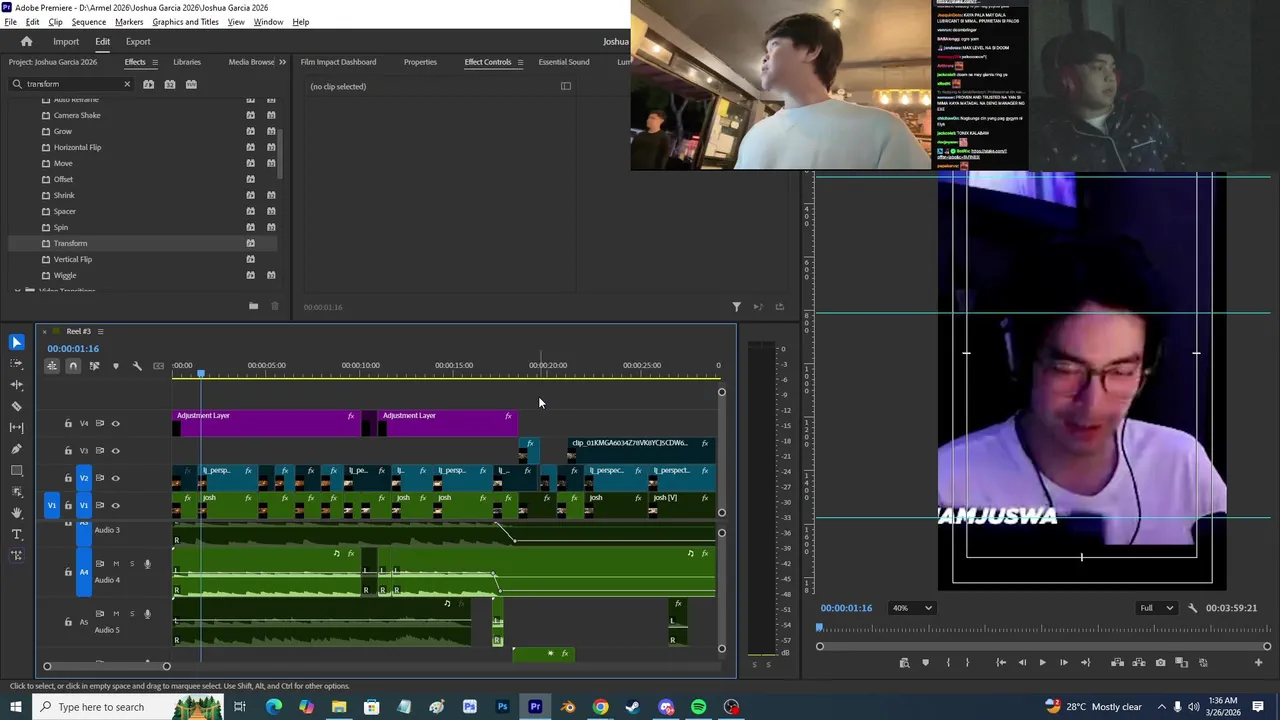This screenshot has height=720, width=1280.
Task: Collapse the Video Transitions folder
Action: [18, 291]
